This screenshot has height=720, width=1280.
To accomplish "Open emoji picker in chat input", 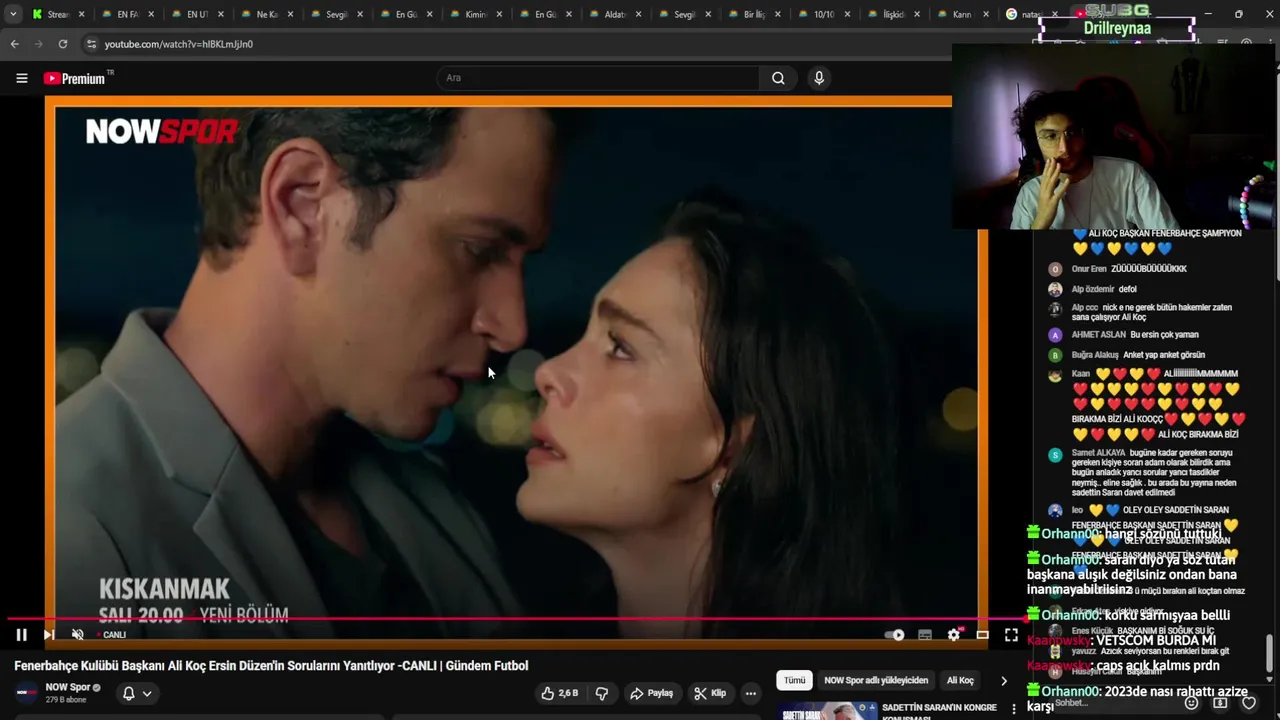I will [1191, 703].
